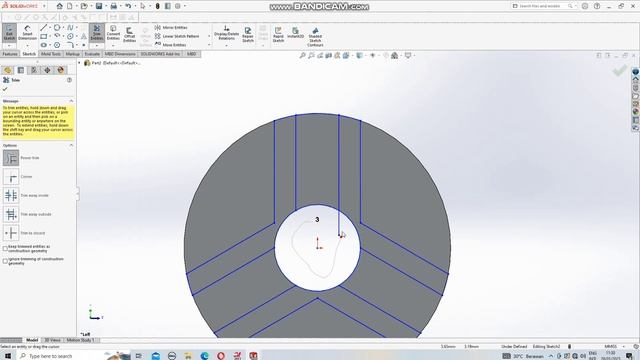The width and height of the screenshot is (640, 360).
Task: Click the Trim Entities tool
Action: (97, 33)
